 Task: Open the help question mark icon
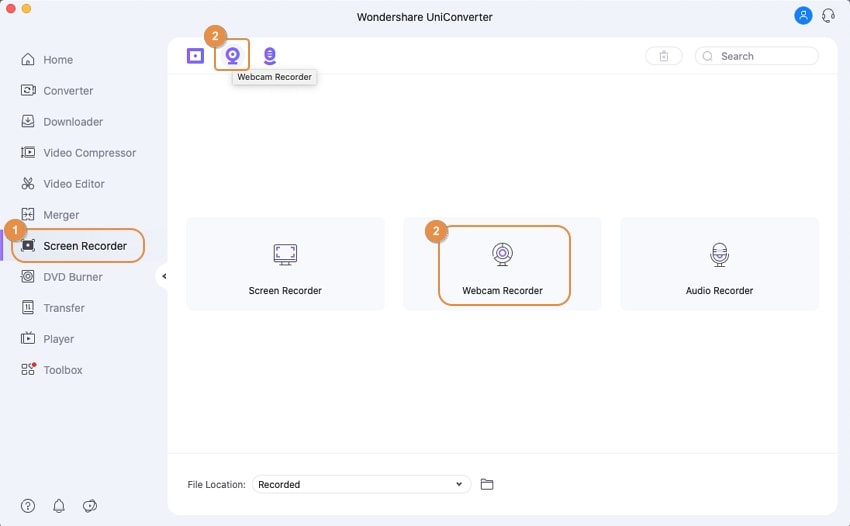(28, 506)
